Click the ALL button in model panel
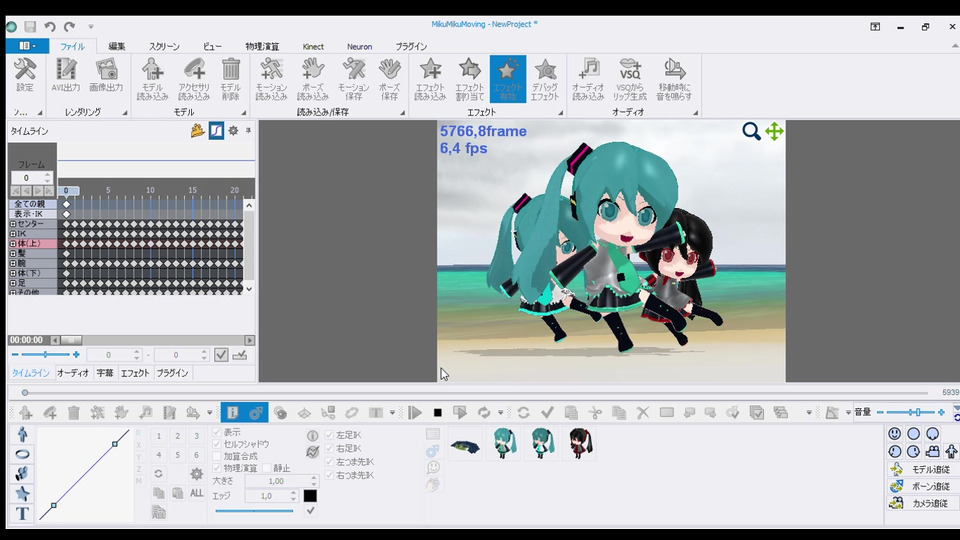 tap(197, 493)
